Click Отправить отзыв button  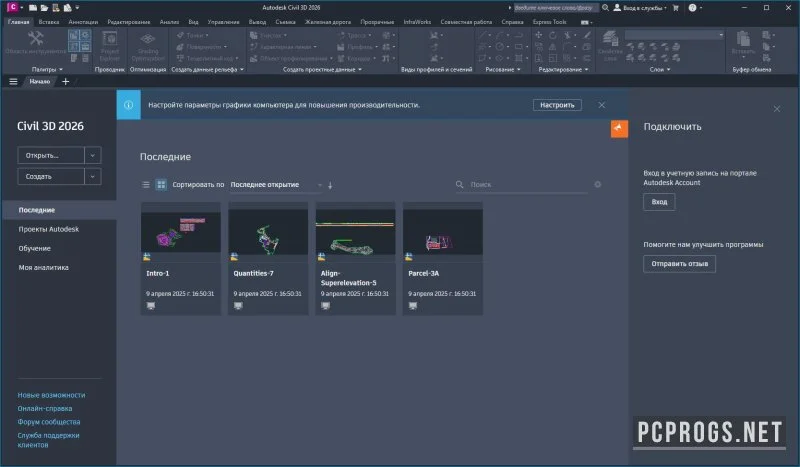tap(679, 264)
